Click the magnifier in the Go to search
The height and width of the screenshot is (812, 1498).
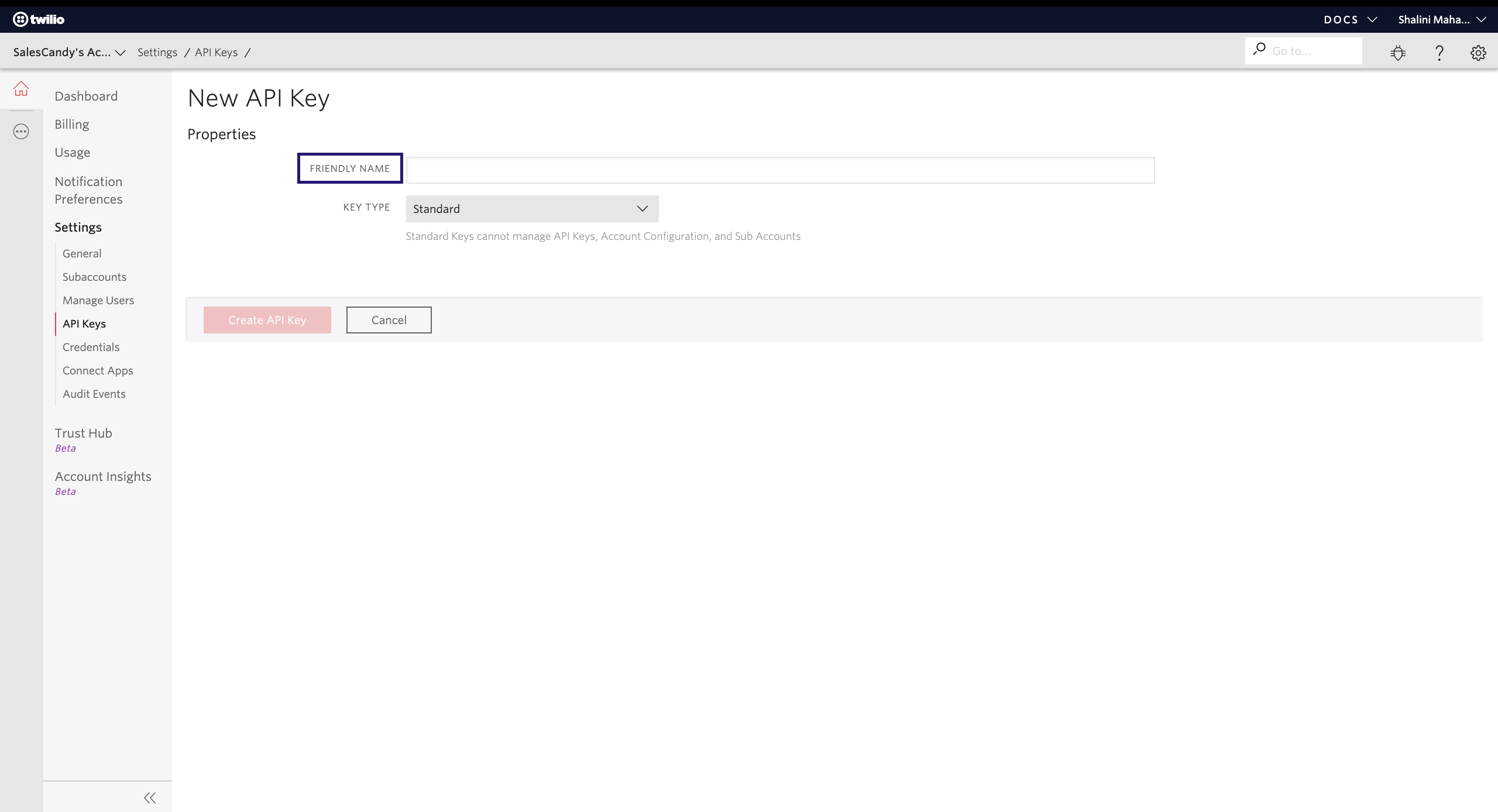(1259, 50)
